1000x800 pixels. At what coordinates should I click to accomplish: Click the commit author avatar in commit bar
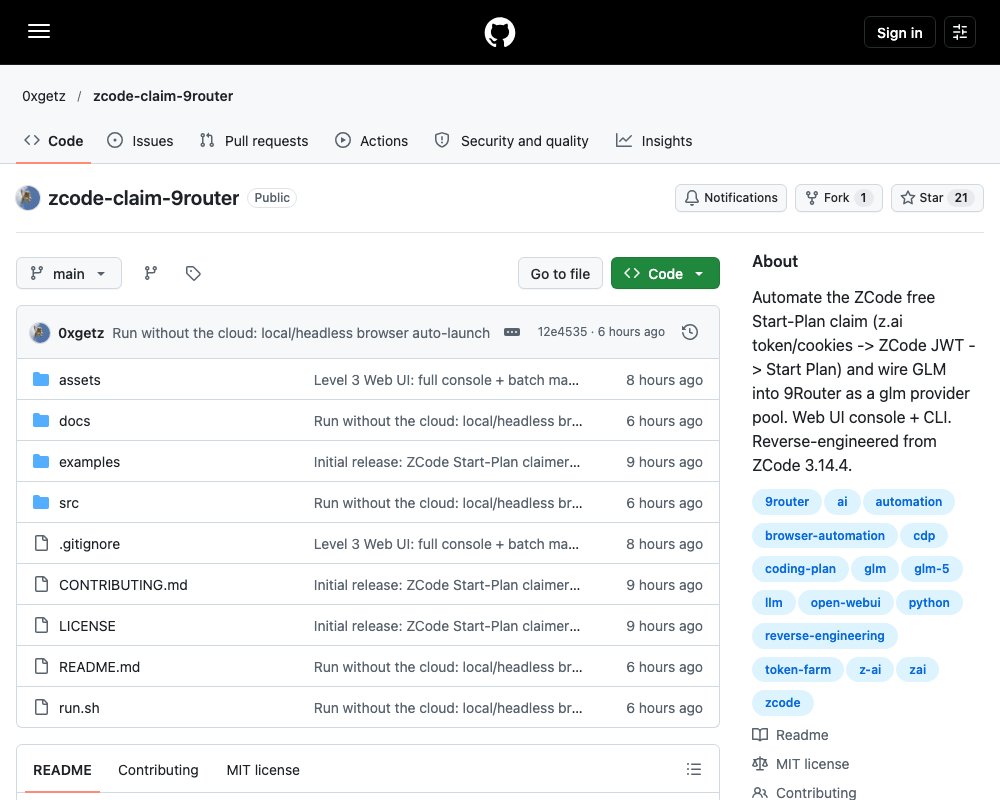coord(40,332)
